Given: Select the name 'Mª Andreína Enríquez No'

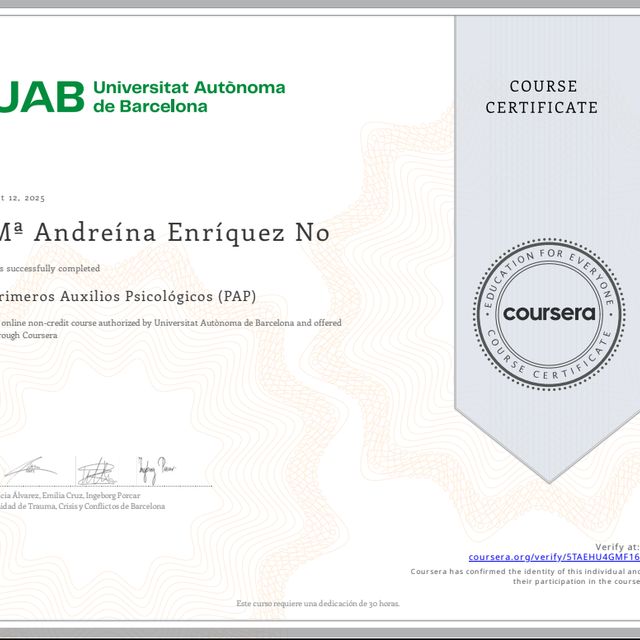Looking at the screenshot, I should coord(164,233).
